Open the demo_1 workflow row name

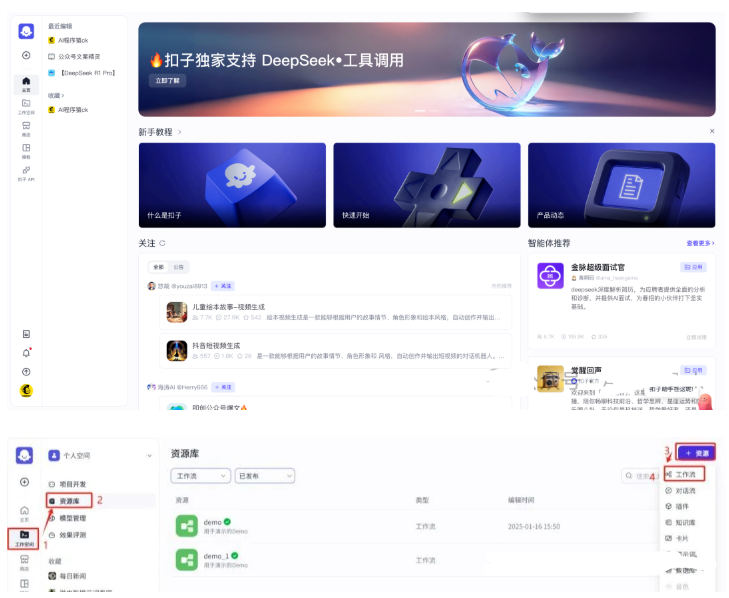[216, 556]
